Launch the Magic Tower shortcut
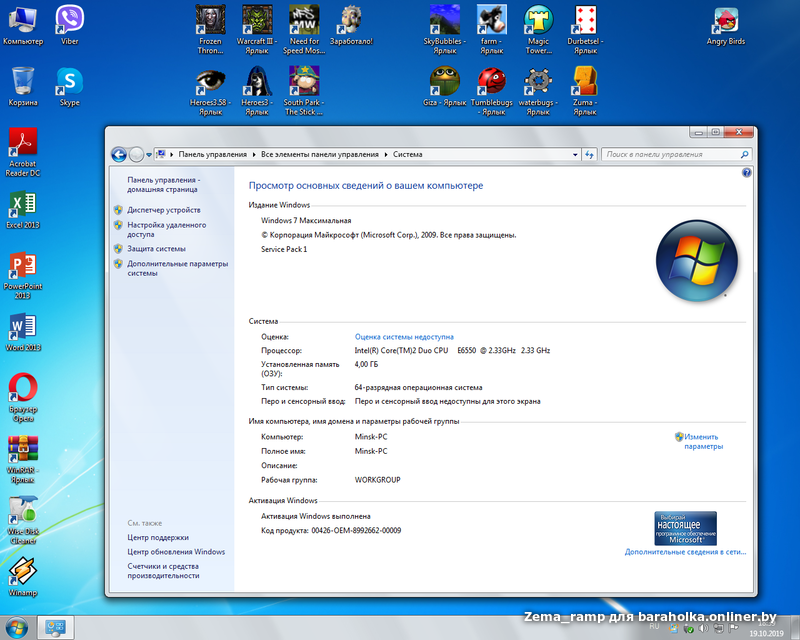 (x=538, y=30)
